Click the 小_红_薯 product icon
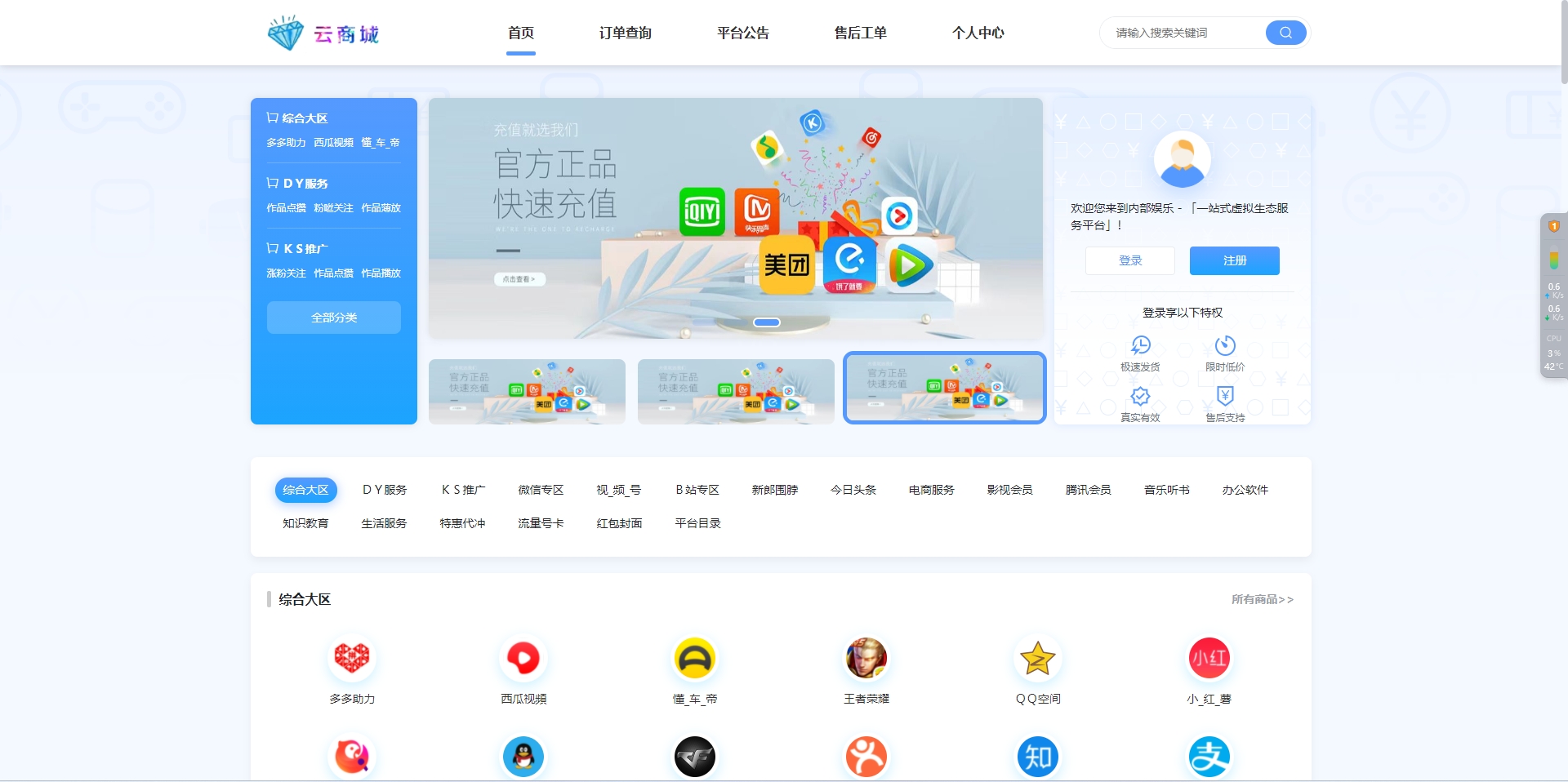 click(1209, 658)
